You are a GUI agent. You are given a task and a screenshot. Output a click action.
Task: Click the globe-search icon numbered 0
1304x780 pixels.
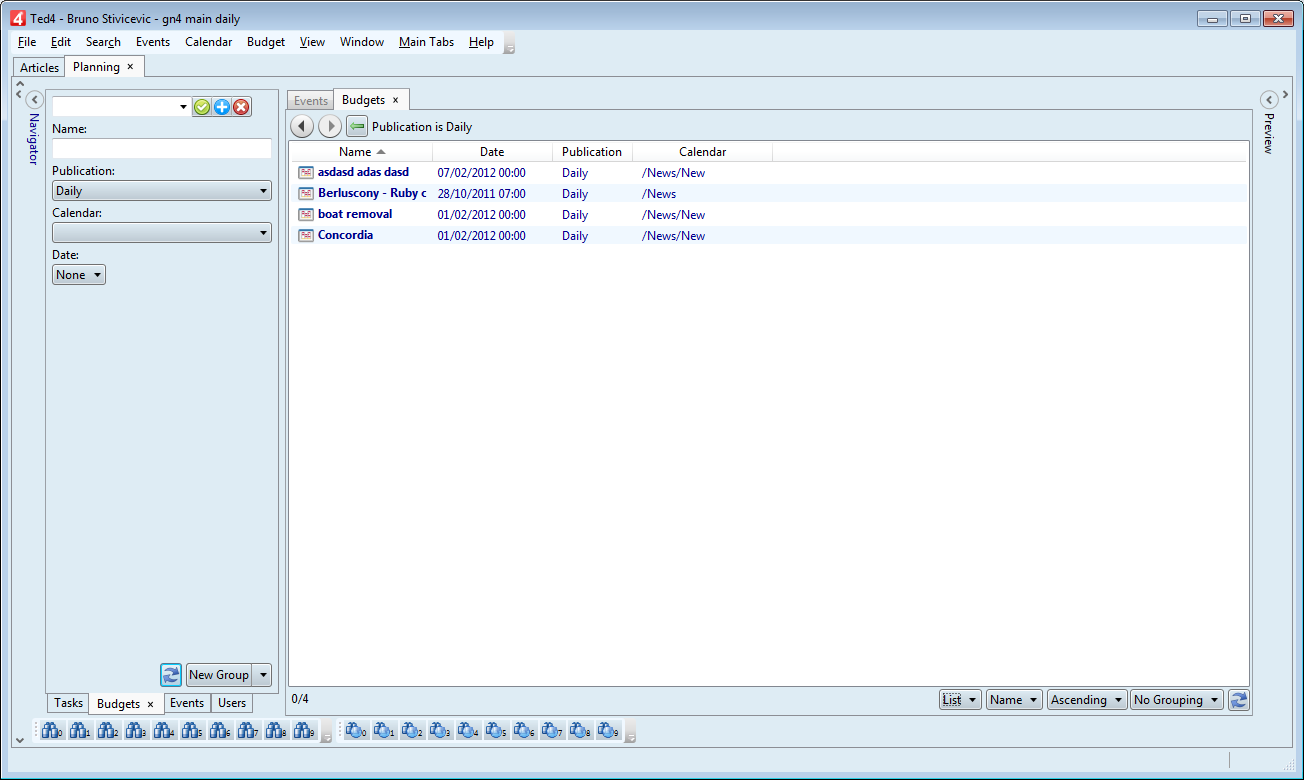point(356,731)
